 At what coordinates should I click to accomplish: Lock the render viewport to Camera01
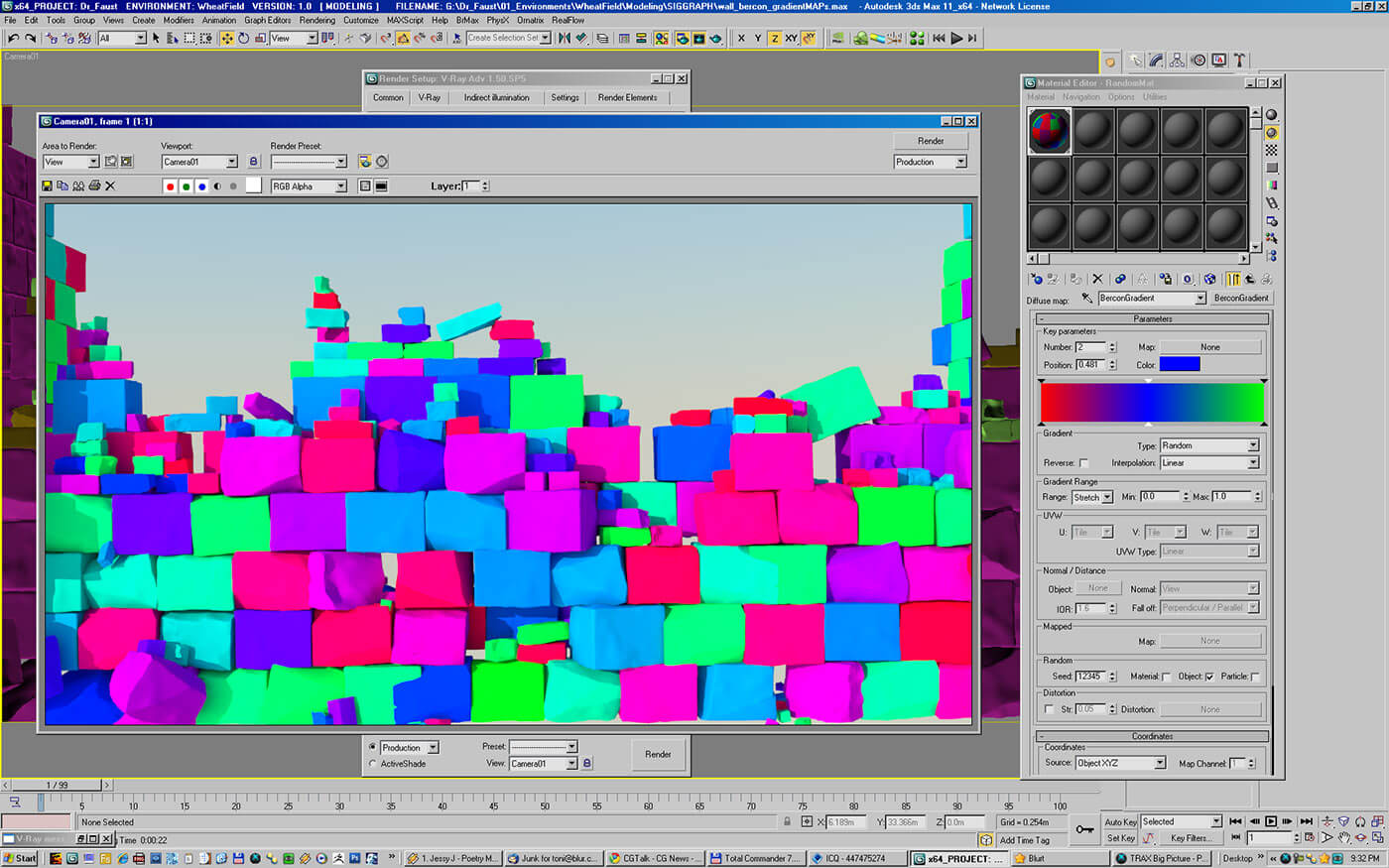(253, 162)
